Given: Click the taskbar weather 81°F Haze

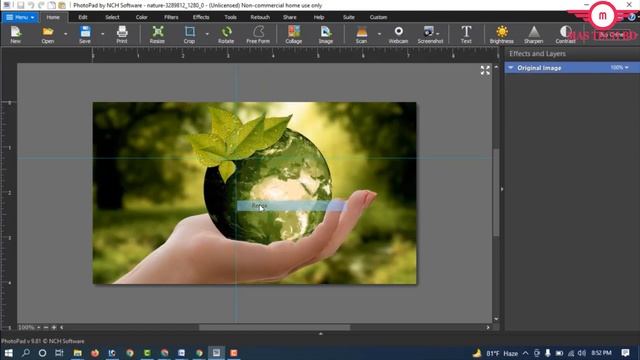Looking at the screenshot, I should [496, 353].
